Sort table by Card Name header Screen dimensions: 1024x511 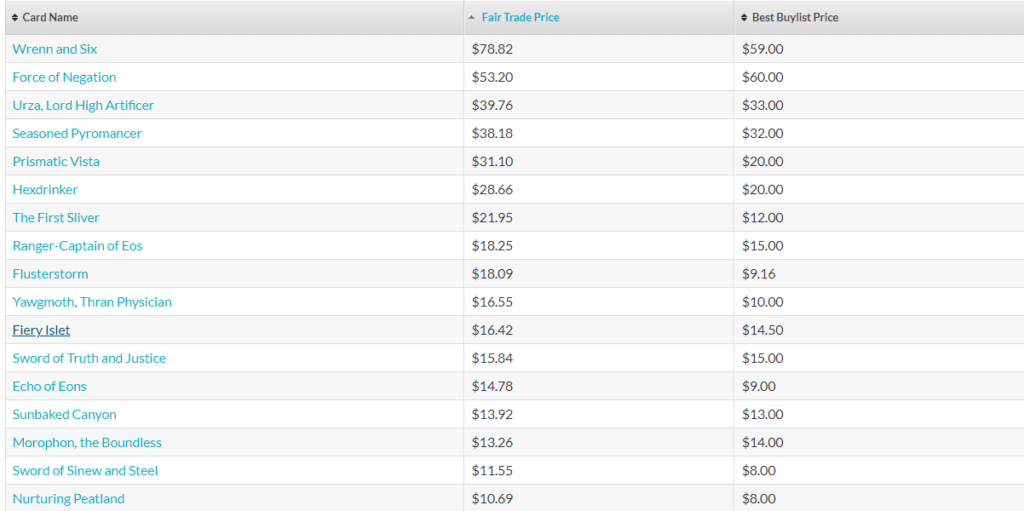(50, 18)
